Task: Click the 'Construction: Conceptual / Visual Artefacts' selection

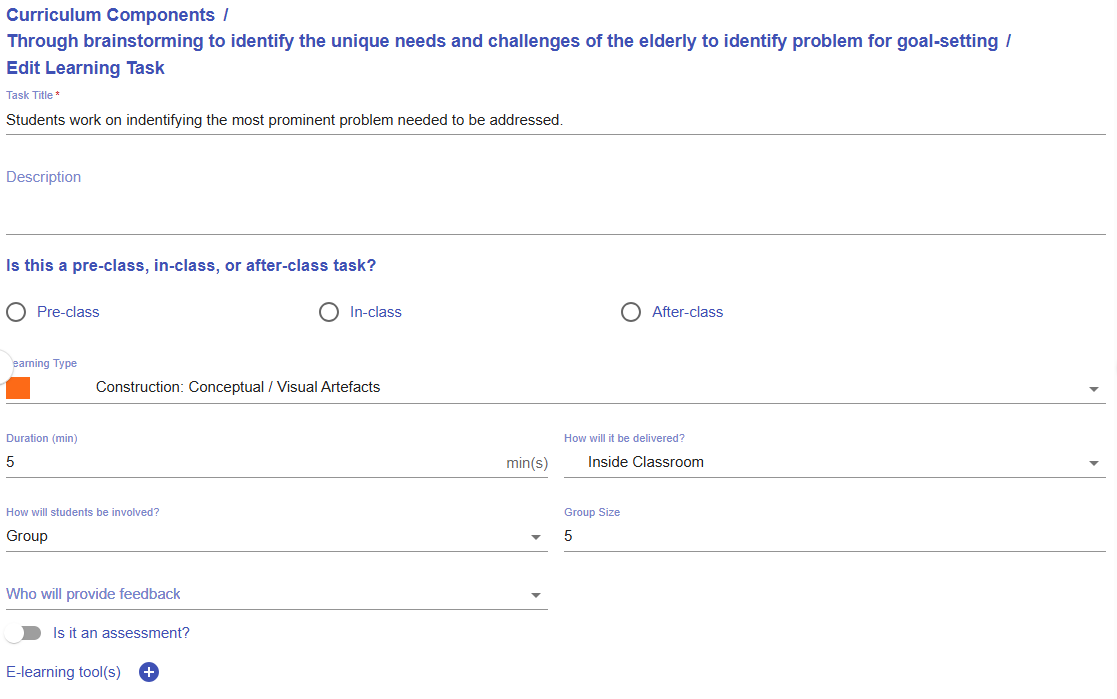Action: tap(238, 387)
